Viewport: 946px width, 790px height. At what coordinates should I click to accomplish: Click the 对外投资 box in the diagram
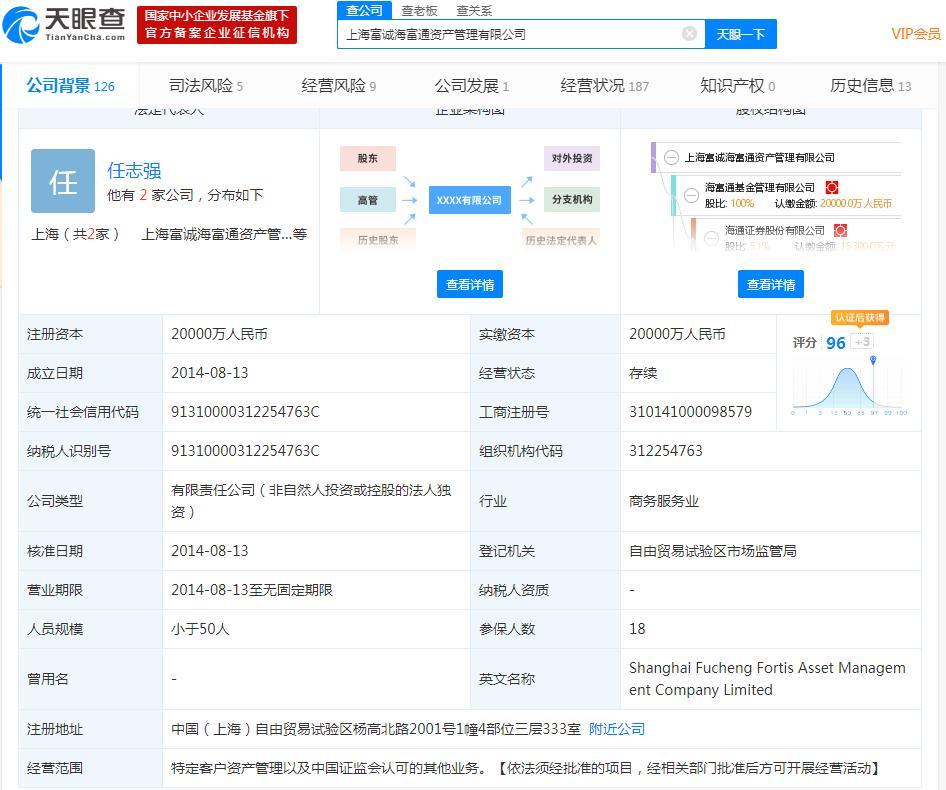572,158
